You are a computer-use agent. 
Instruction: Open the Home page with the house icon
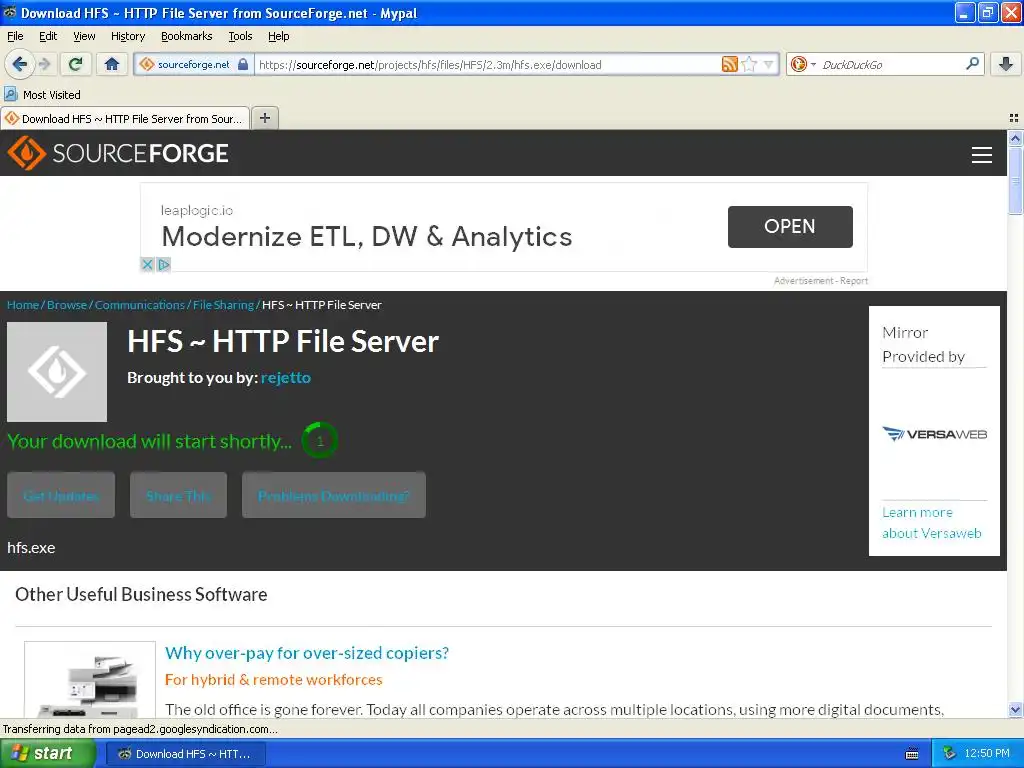pyautogui.click(x=112, y=64)
